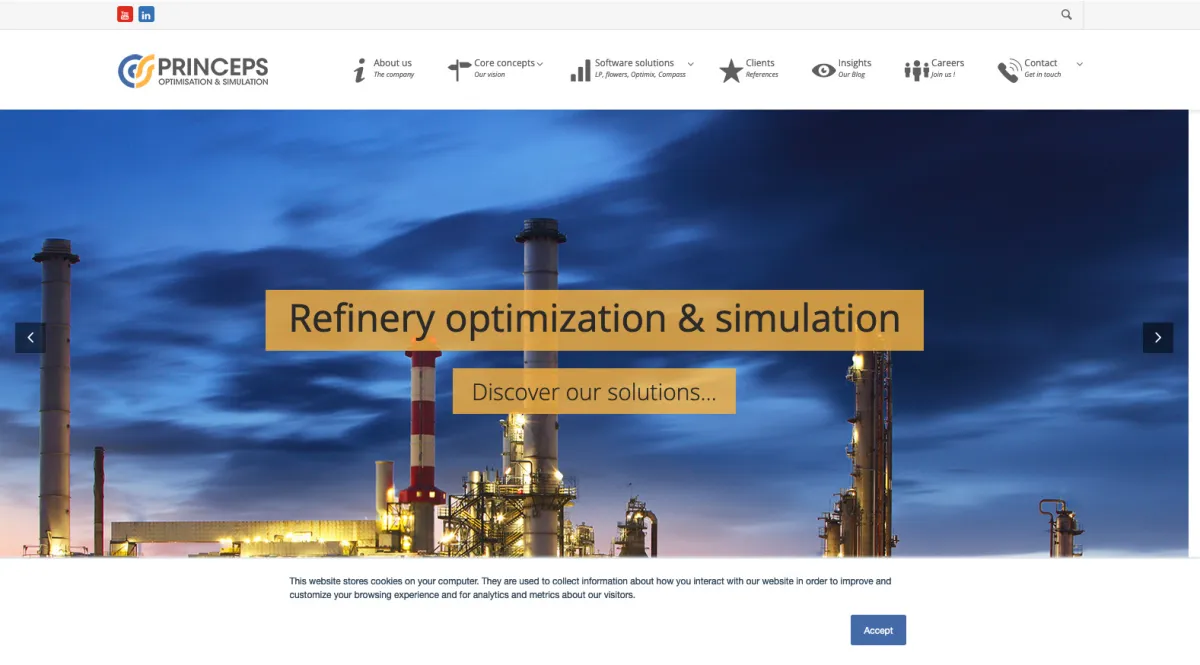Open the Careers menu item
1200x665 pixels.
948,63
